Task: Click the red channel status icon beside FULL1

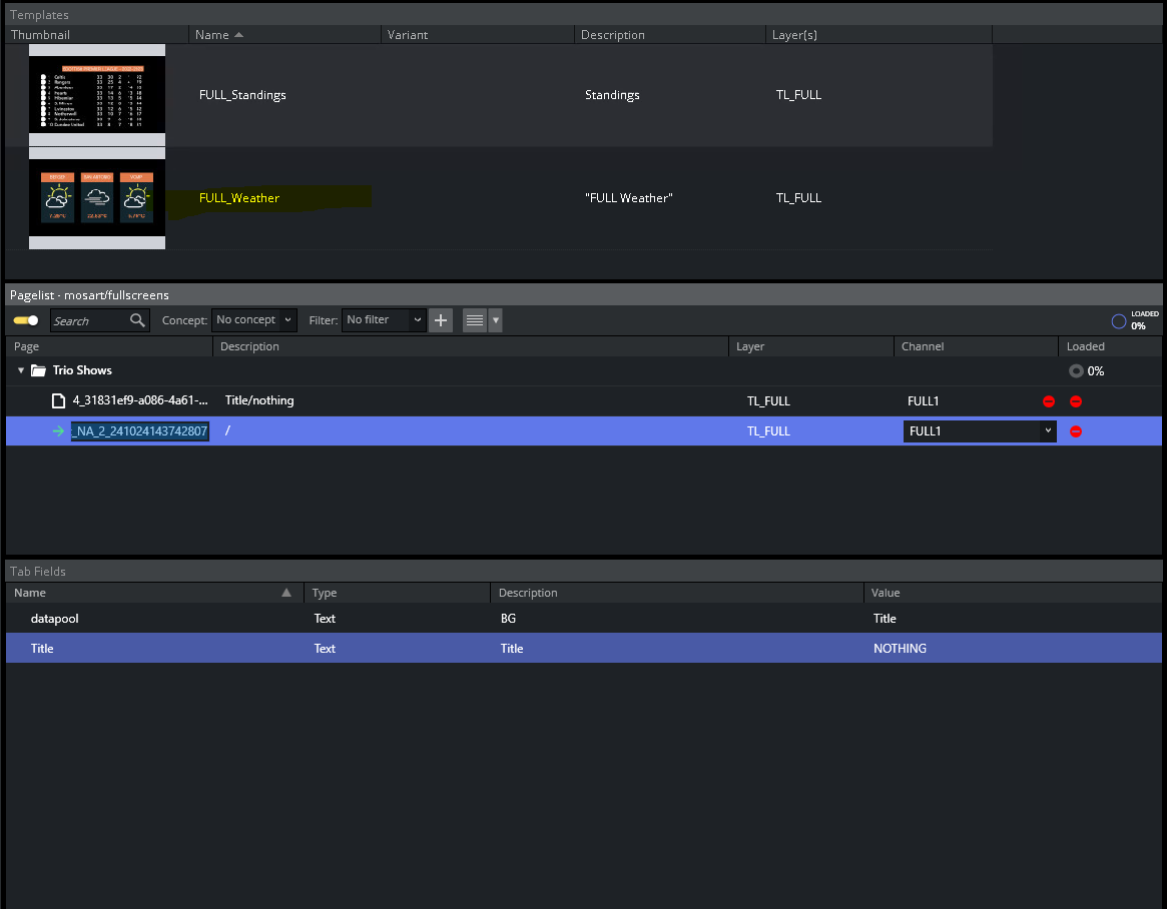Action: click(1048, 401)
